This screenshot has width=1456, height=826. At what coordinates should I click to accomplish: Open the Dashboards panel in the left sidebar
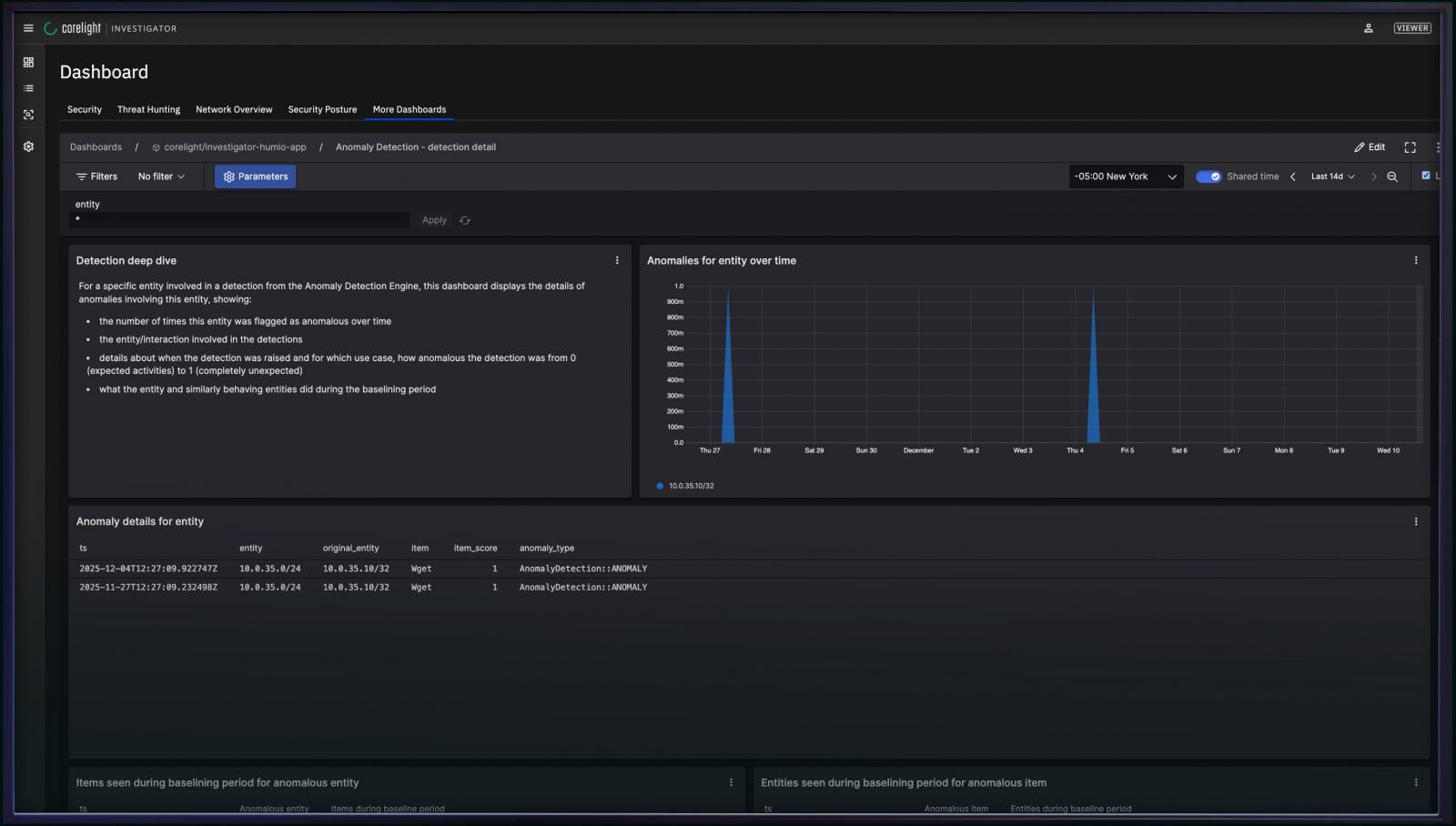click(27, 62)
